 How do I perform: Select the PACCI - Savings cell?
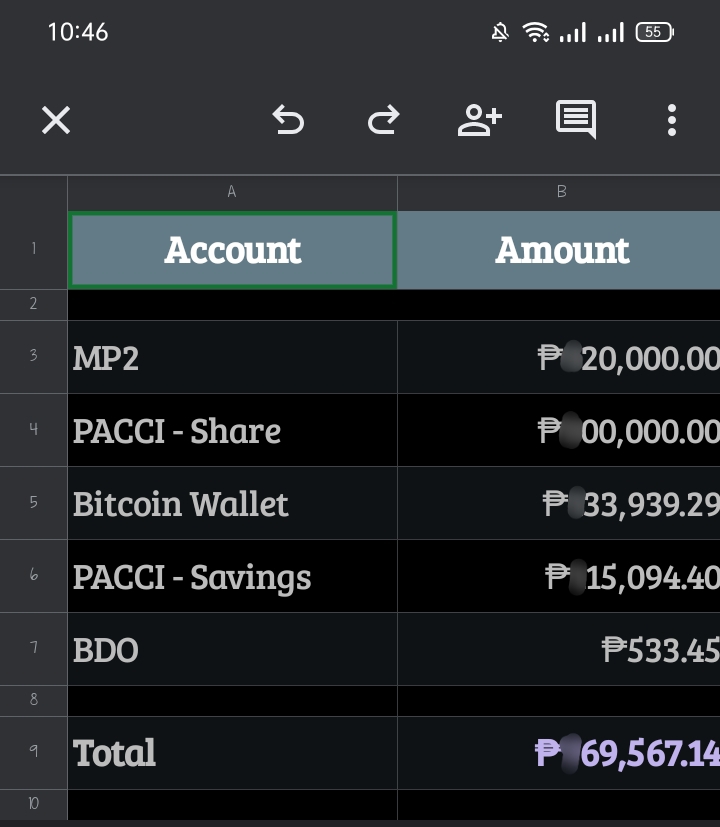(232, 575)
